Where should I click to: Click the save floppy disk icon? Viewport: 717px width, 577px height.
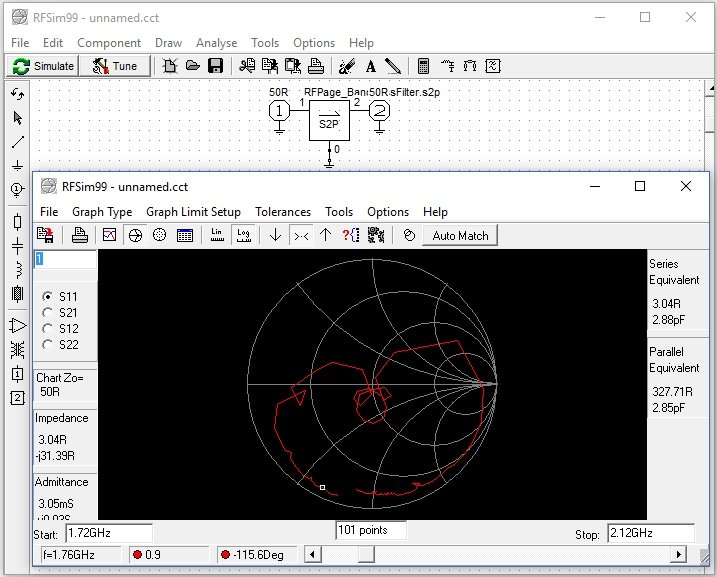(215, 66)
